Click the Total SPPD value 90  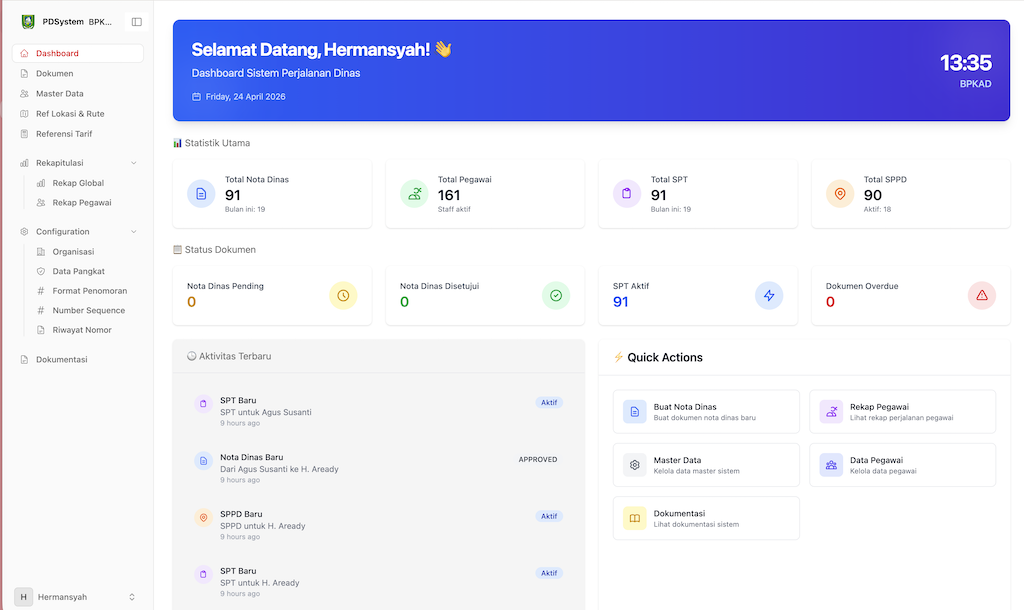(x=873, y=195)
